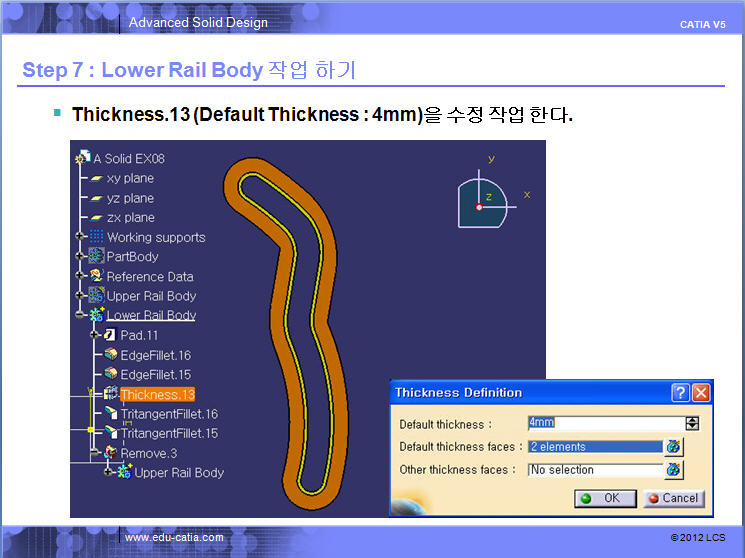This screenshot has width=745, height=558.
Task: Click the Default thickness 4mm field
Action: pos(602,423)
